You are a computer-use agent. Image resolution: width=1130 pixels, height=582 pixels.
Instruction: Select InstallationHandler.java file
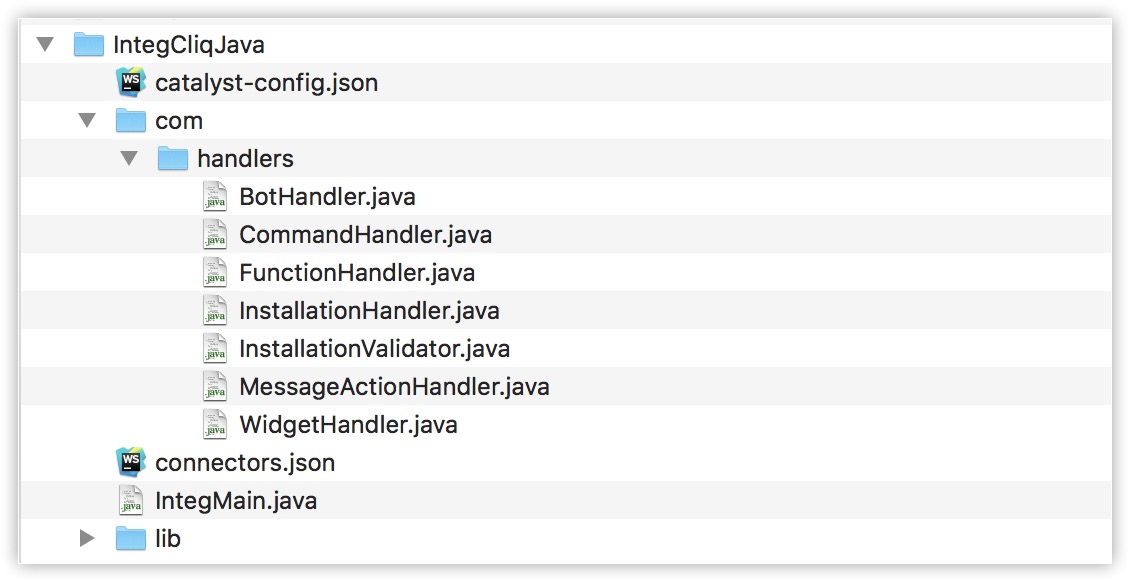point(369,310)
